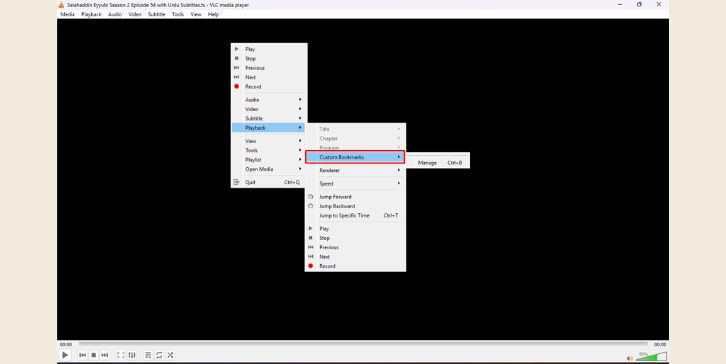The height and width of the screenshot is (364, 726).
Task: Choose Stop near the bottom of the Playback submenu
Action: (x=355, y=238)
